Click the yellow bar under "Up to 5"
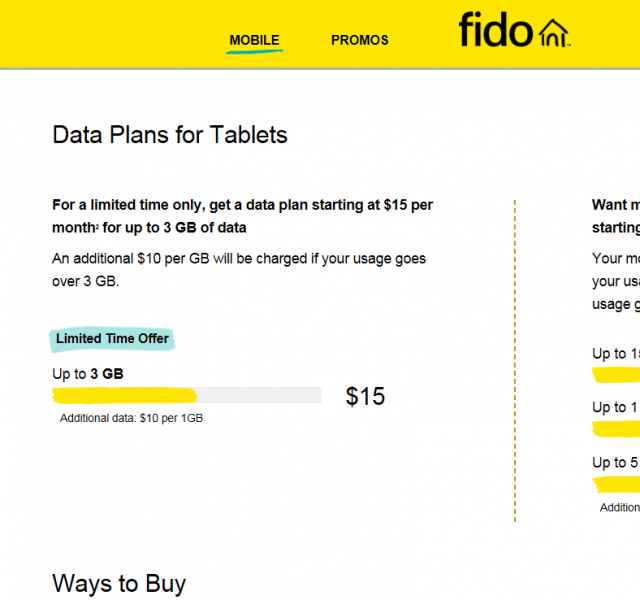The width and height of the screenshot is (640, 600). pos(616,484)
